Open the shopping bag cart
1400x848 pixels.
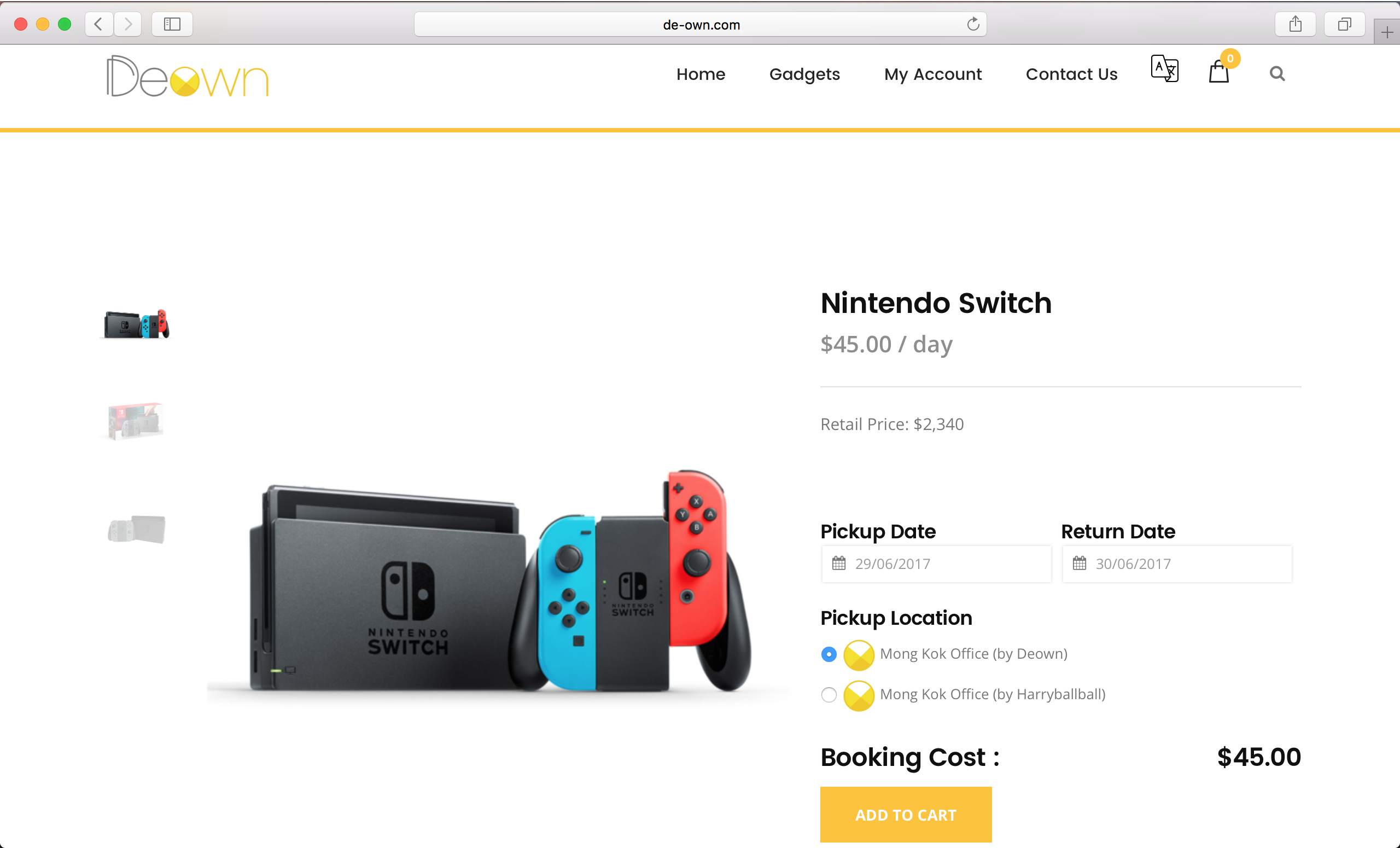(x=1219, y=72)
